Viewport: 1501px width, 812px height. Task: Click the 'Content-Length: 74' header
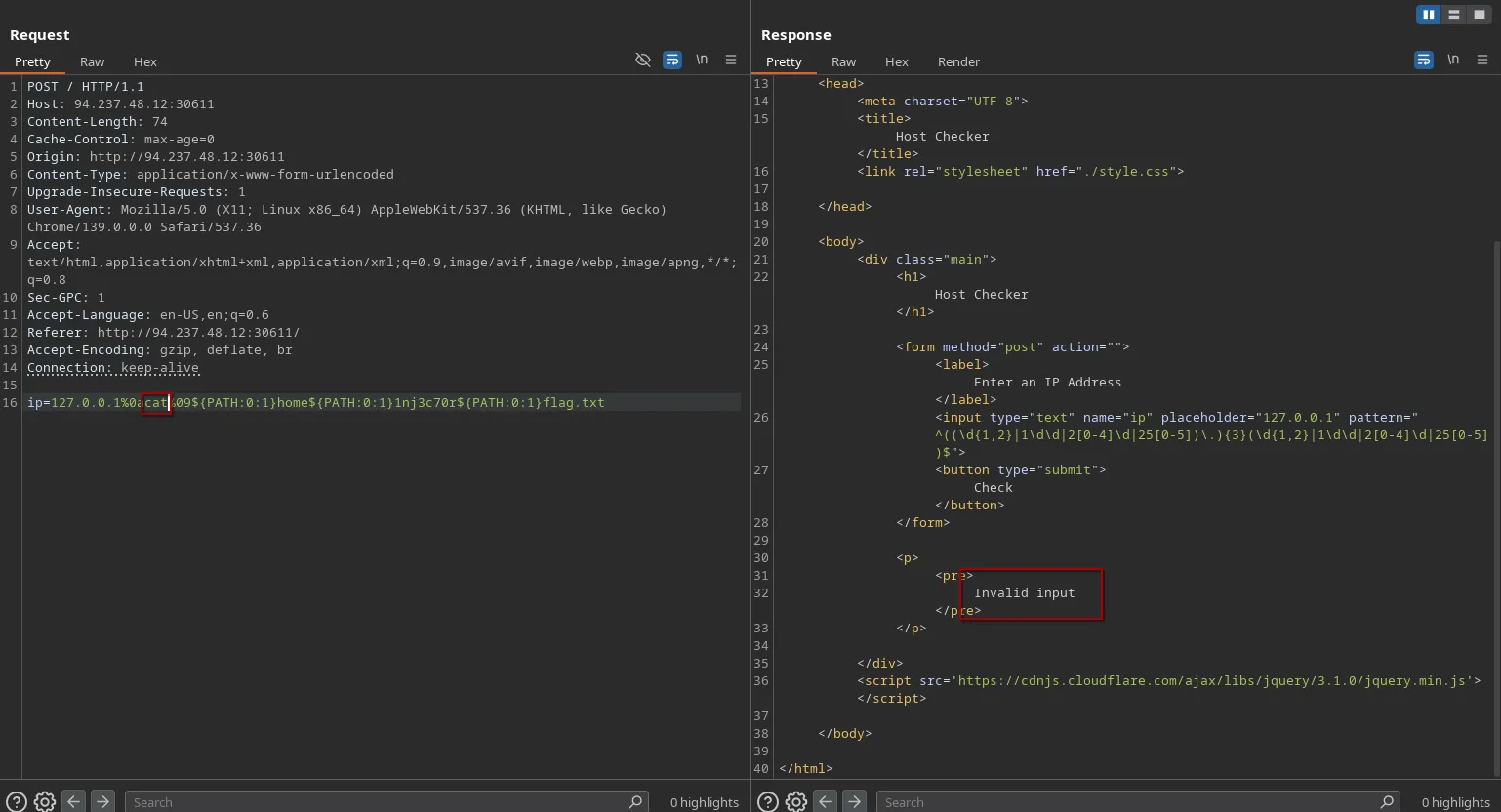coord(98,121)
